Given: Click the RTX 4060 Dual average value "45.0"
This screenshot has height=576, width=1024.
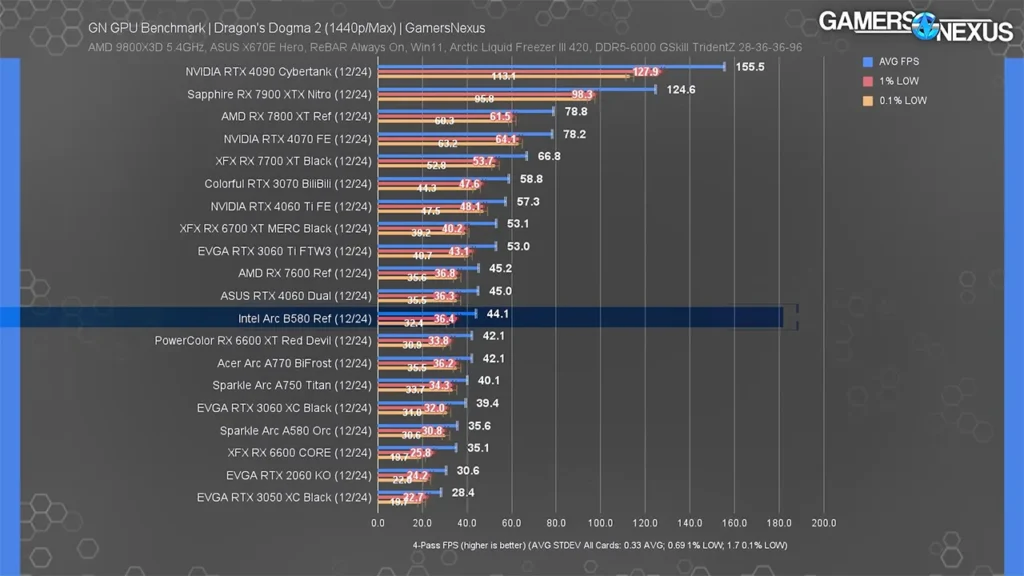Looking at the screenshot, I should click(501, 291).
